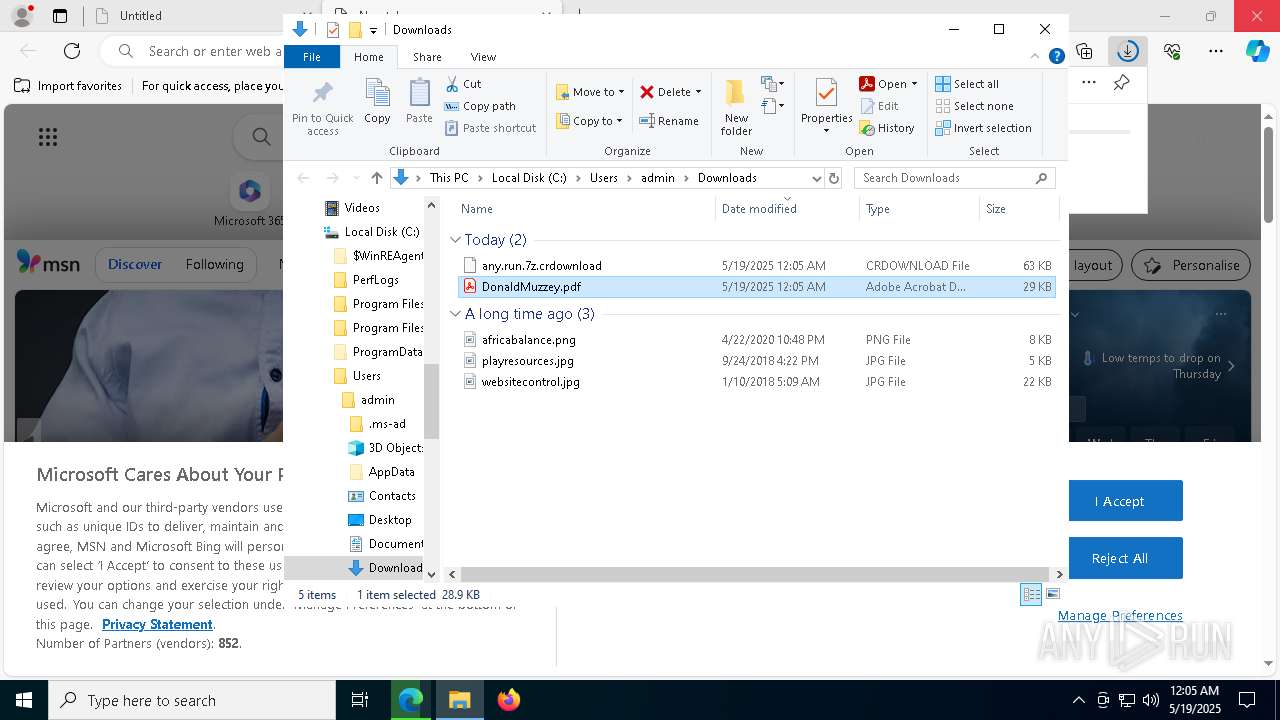The image size is (1280, 720).
Task: Open address bar history dropdown
Action: coord(816,178)
